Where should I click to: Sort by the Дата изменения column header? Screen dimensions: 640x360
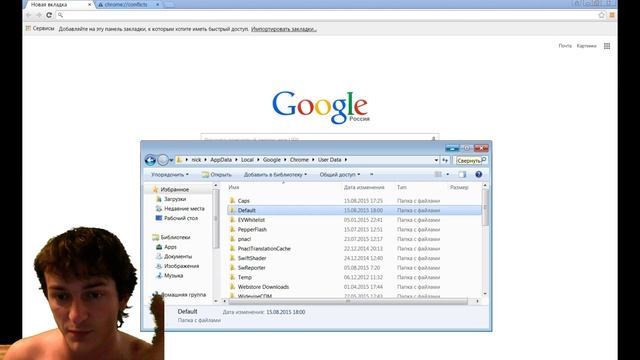tap(364, 187)
